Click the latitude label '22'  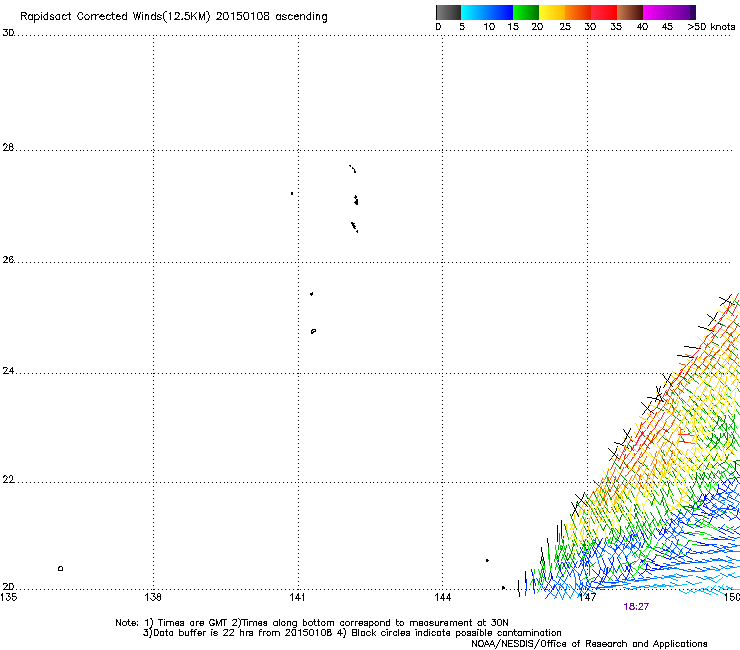8,480
